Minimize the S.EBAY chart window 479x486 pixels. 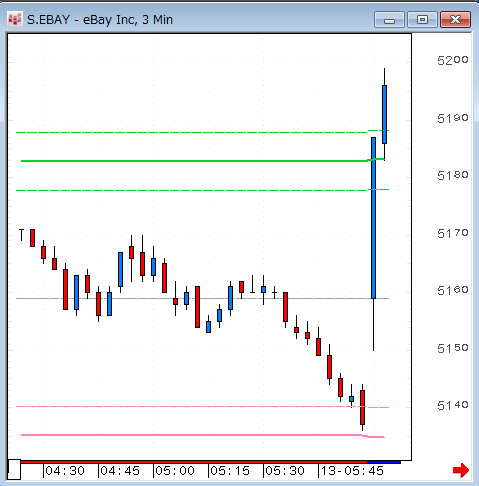click(x=389, y=20)
